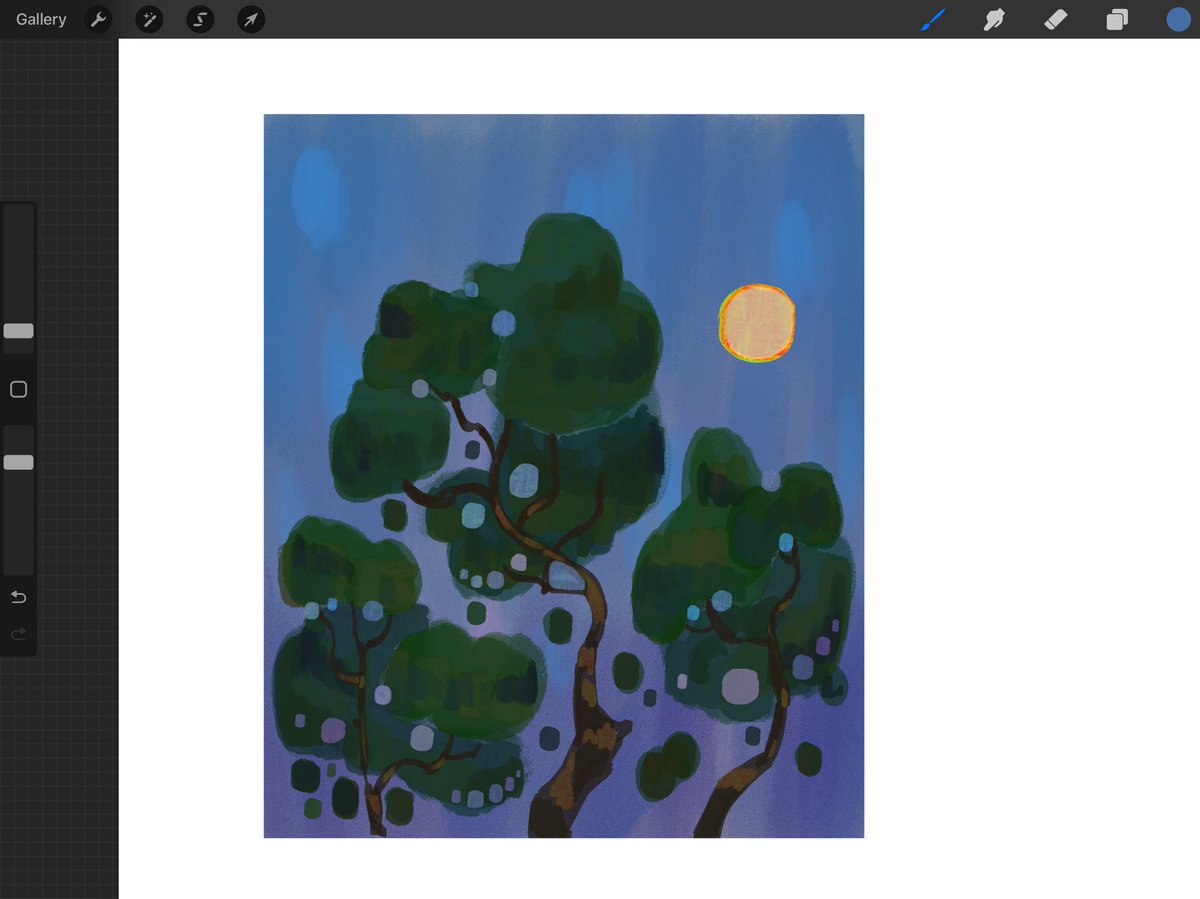Image resolution: width=1200 pixels, height=899 pixels.
Task: Select the Smudge tool
Action: tap(994, 19)
